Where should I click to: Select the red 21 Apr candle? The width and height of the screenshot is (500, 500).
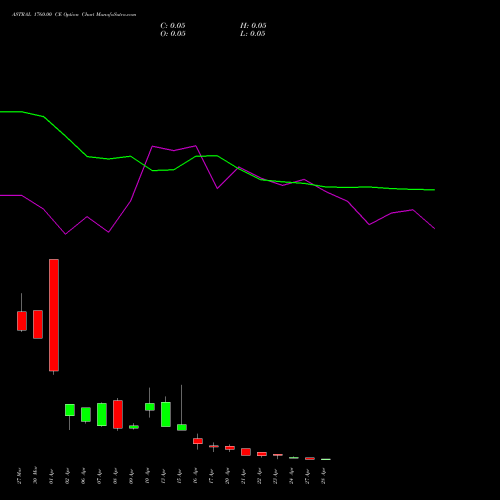click(x=246, y=452)
